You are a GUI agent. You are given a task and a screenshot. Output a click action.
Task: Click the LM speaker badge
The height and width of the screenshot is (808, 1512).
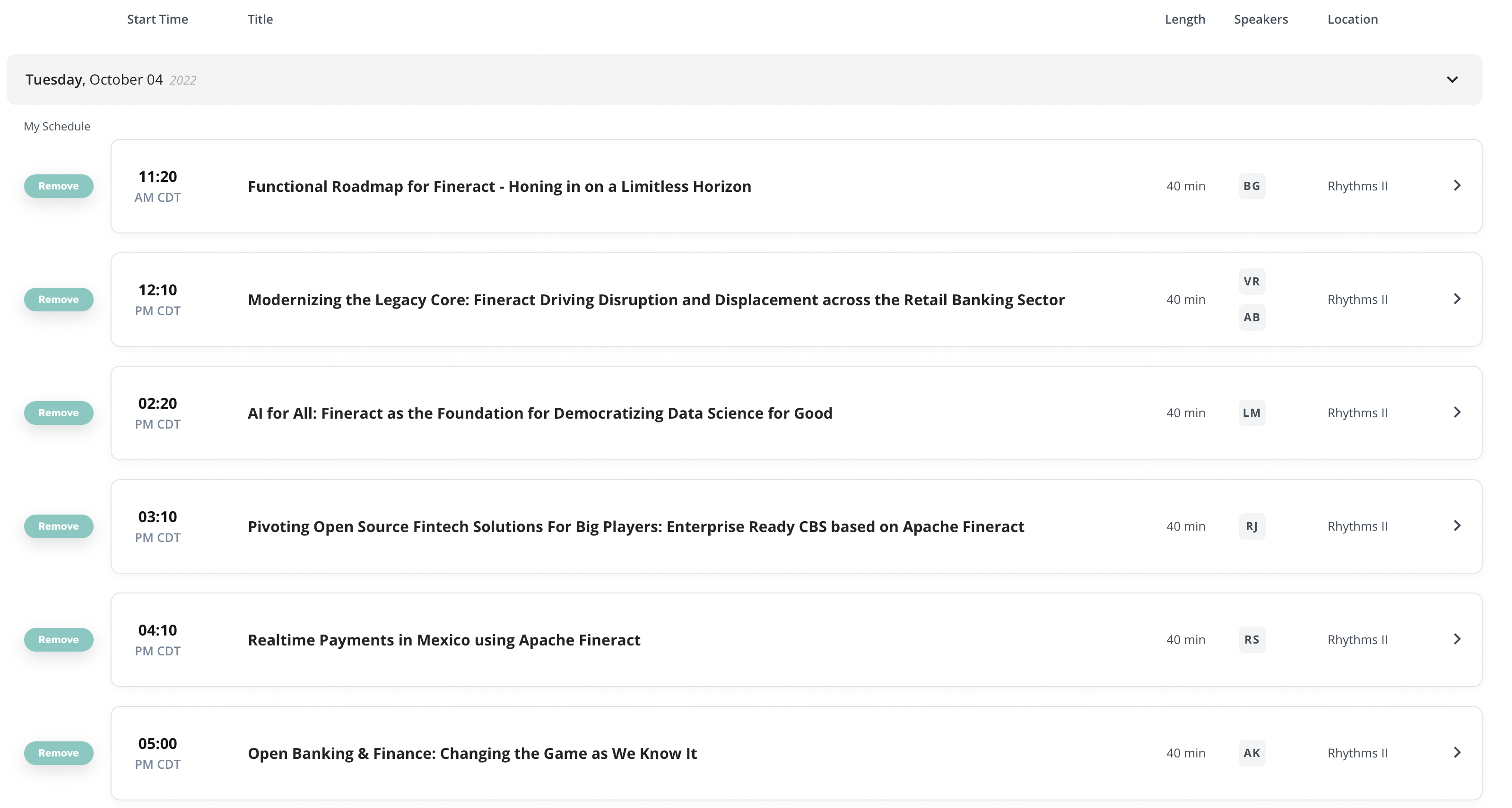(x=1251, y=413)
